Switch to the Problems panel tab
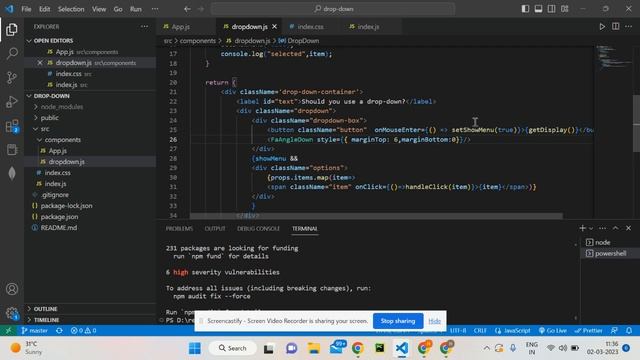The width and height of the screenshot is (640, 360). [179, 229]
